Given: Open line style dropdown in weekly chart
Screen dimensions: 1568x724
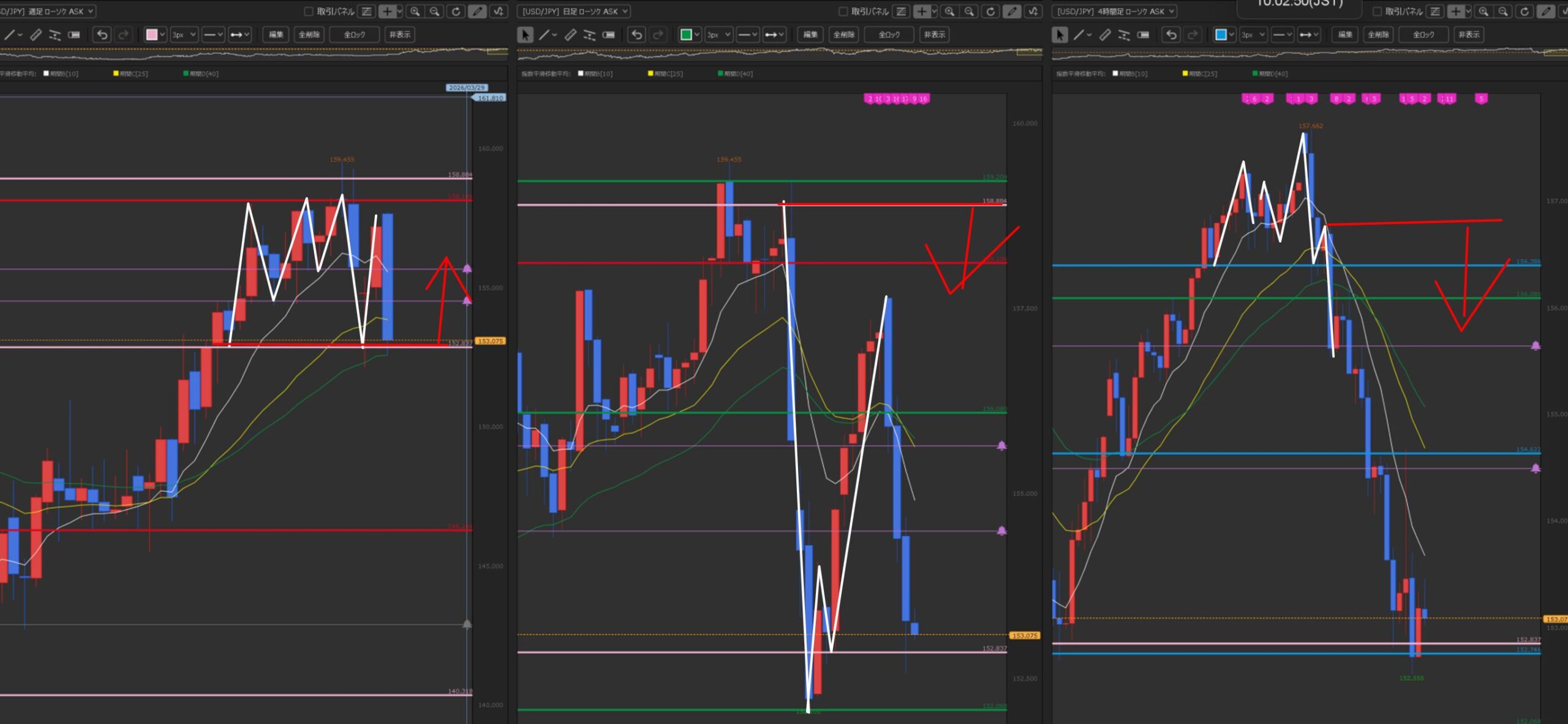Looking at the screenshot, I should (x=213, y=35).
